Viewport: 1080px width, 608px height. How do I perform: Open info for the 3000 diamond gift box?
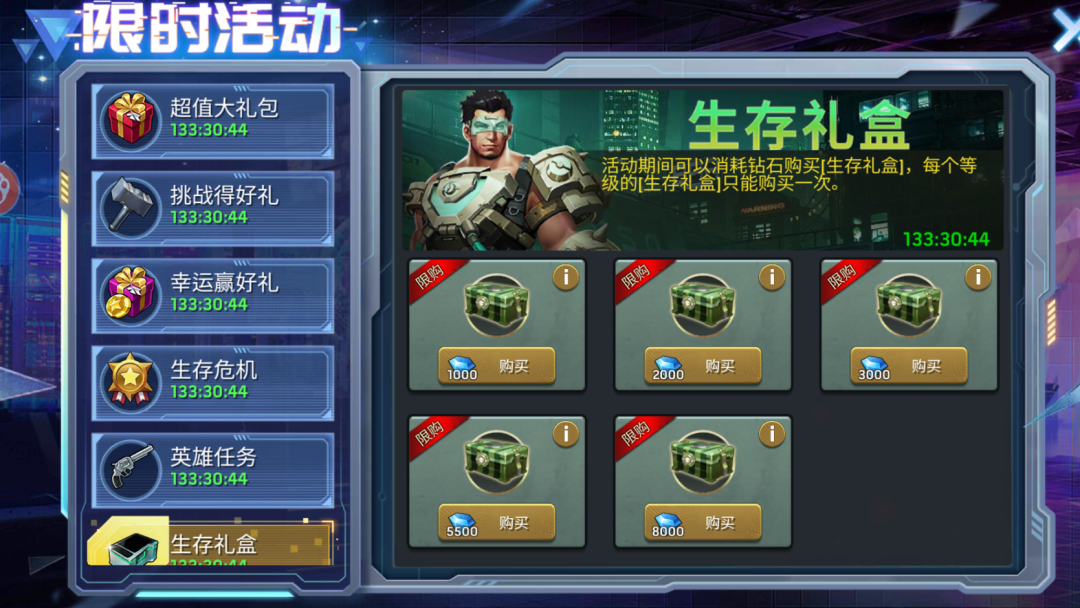(x=977, y=277)
